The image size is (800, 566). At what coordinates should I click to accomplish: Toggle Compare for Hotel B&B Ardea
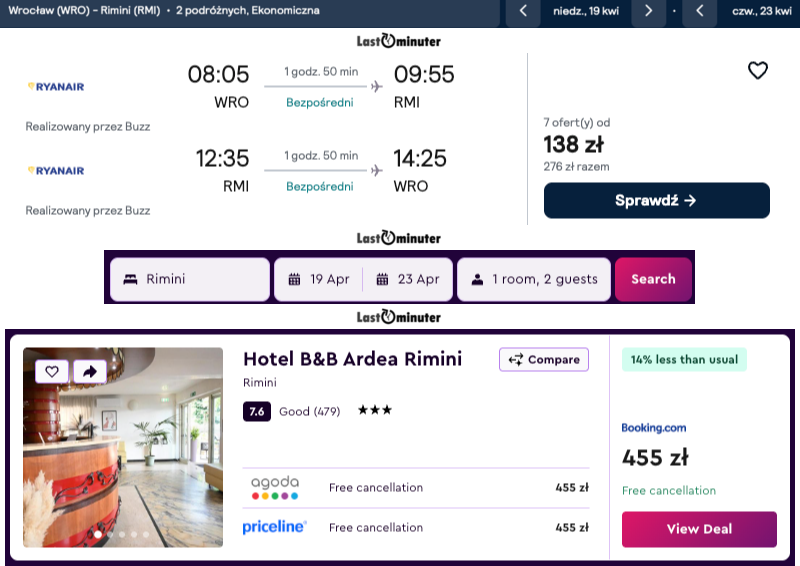(x=544, y=360)
